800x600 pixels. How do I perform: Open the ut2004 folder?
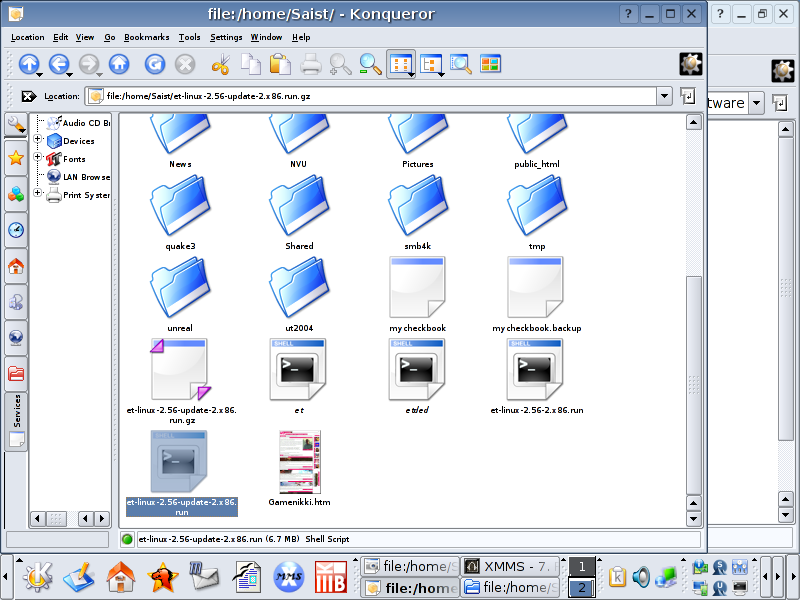[299, 292]
